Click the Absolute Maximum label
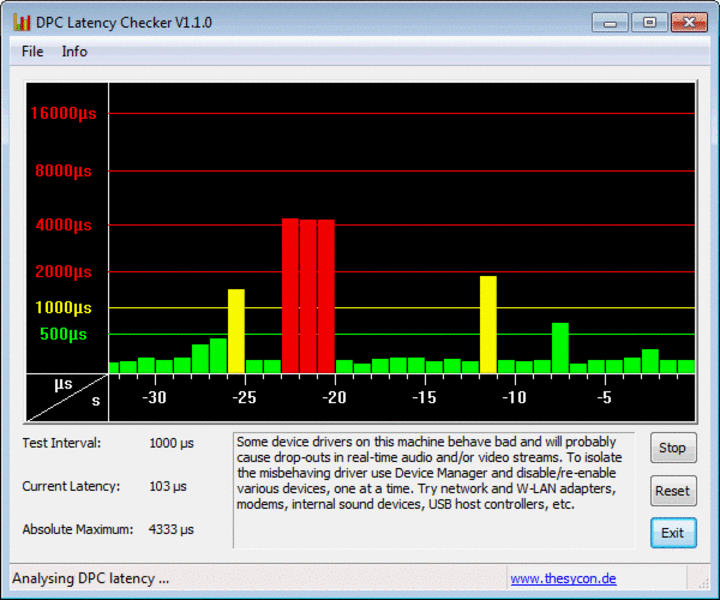 [x=78, y=529]
